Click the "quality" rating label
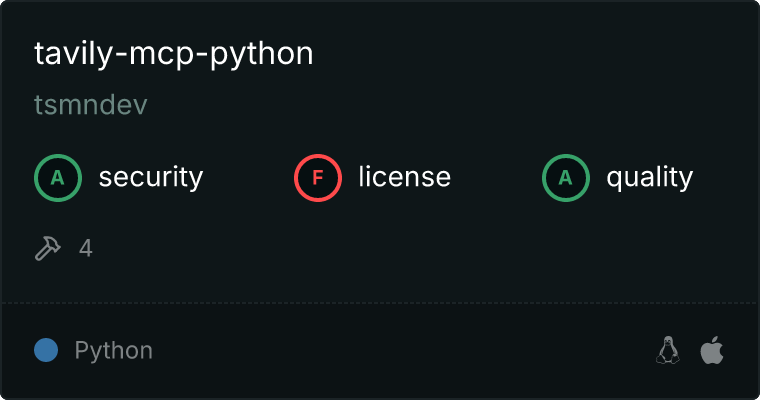 [650, 178]
